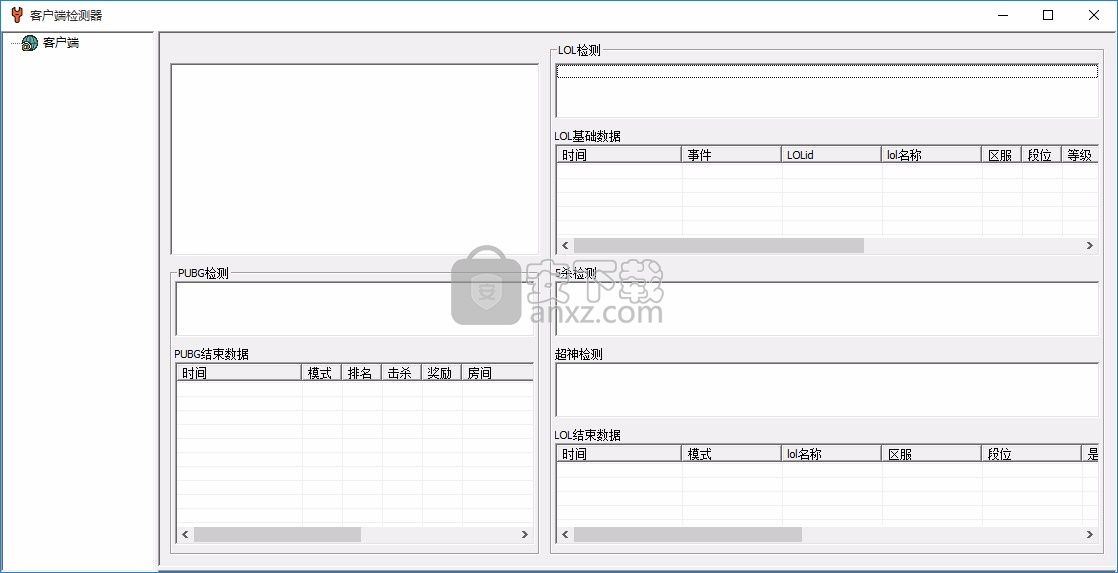Click 模式 header in PUBG结束数据 table
This screenshot has width=1118, height=573.
[x=322, y=373]
